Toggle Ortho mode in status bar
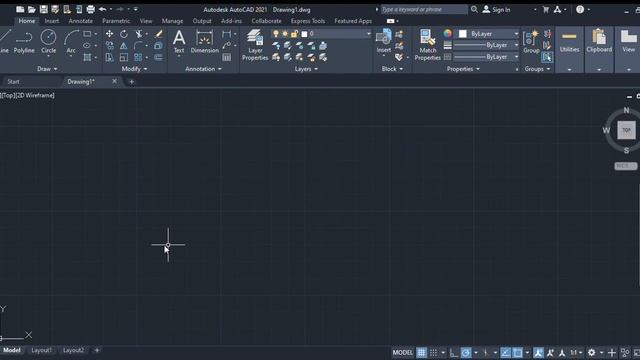This screenshot has height=360, width=640. (454, 352)
